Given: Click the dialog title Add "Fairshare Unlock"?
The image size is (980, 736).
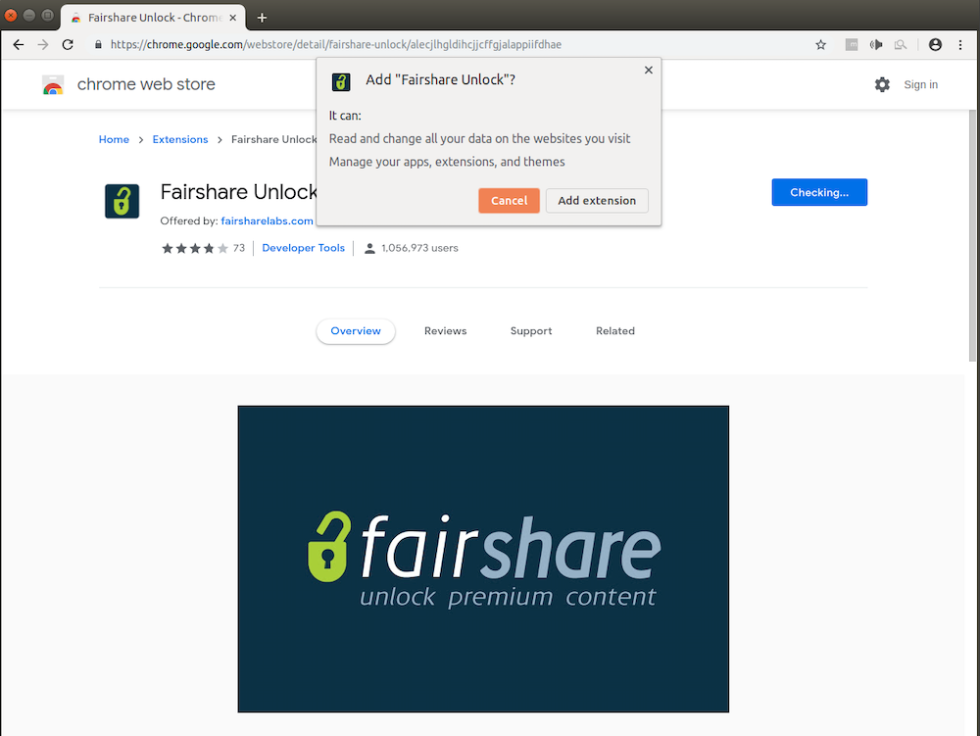Looking at the screenshot, I should [440, 80].
